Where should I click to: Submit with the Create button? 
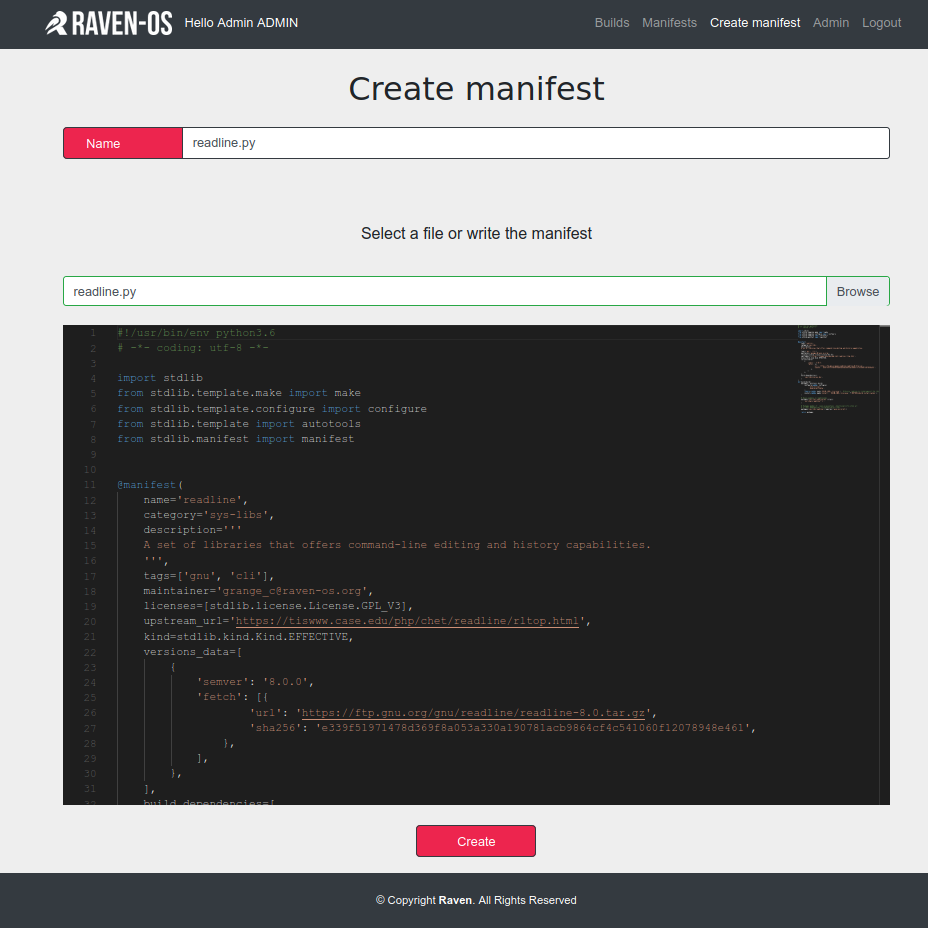point(476,841)
